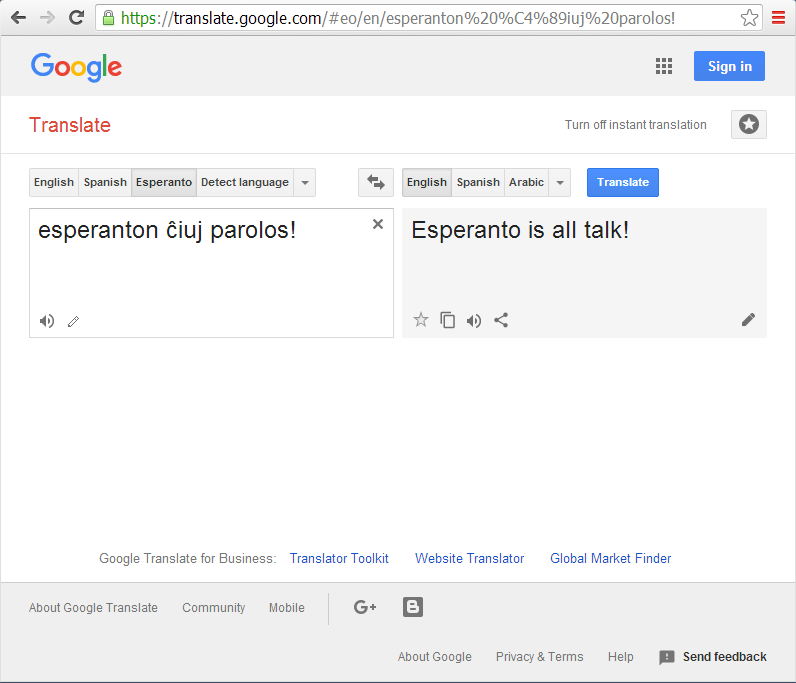This screenshot has width=796, height=683.
Task: Open the Chrome menu button
Action: coord(778,17)
